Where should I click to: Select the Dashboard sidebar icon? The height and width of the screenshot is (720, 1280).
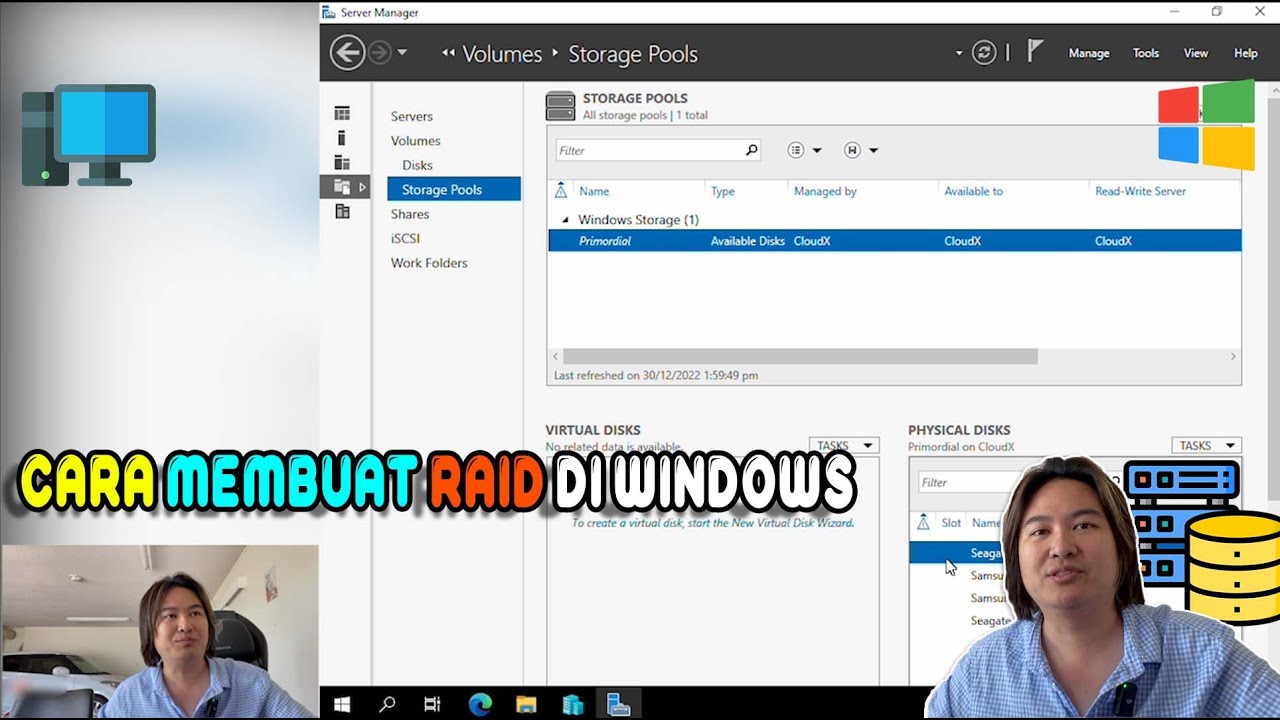[x=342, y=113]
